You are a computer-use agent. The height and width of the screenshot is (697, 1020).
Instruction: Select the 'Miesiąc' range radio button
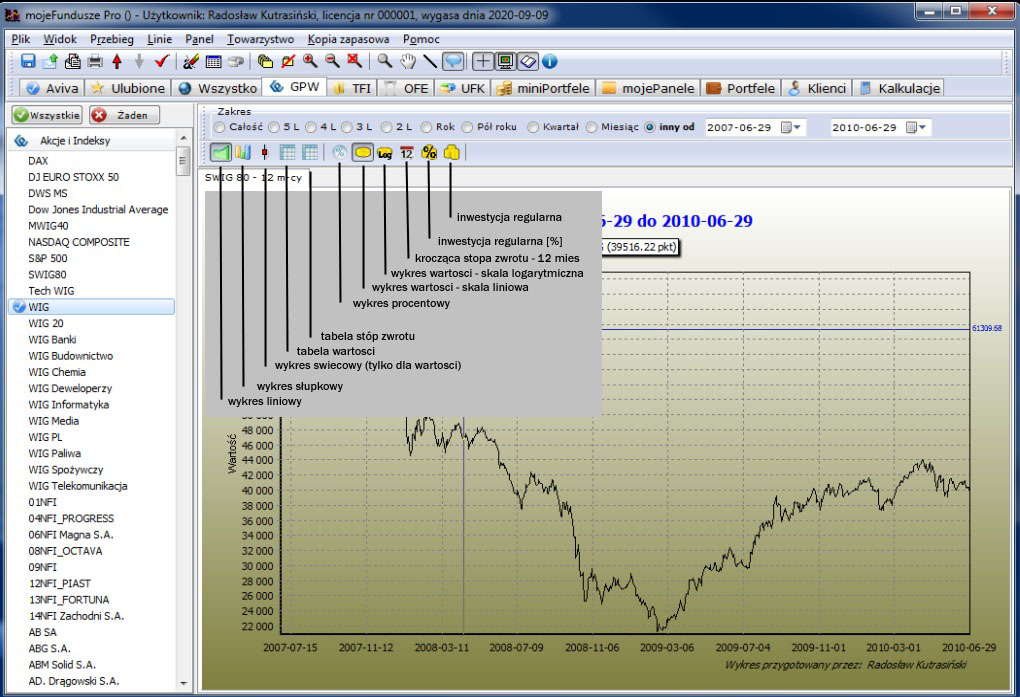pyautogui.click(x=592, y=128)
